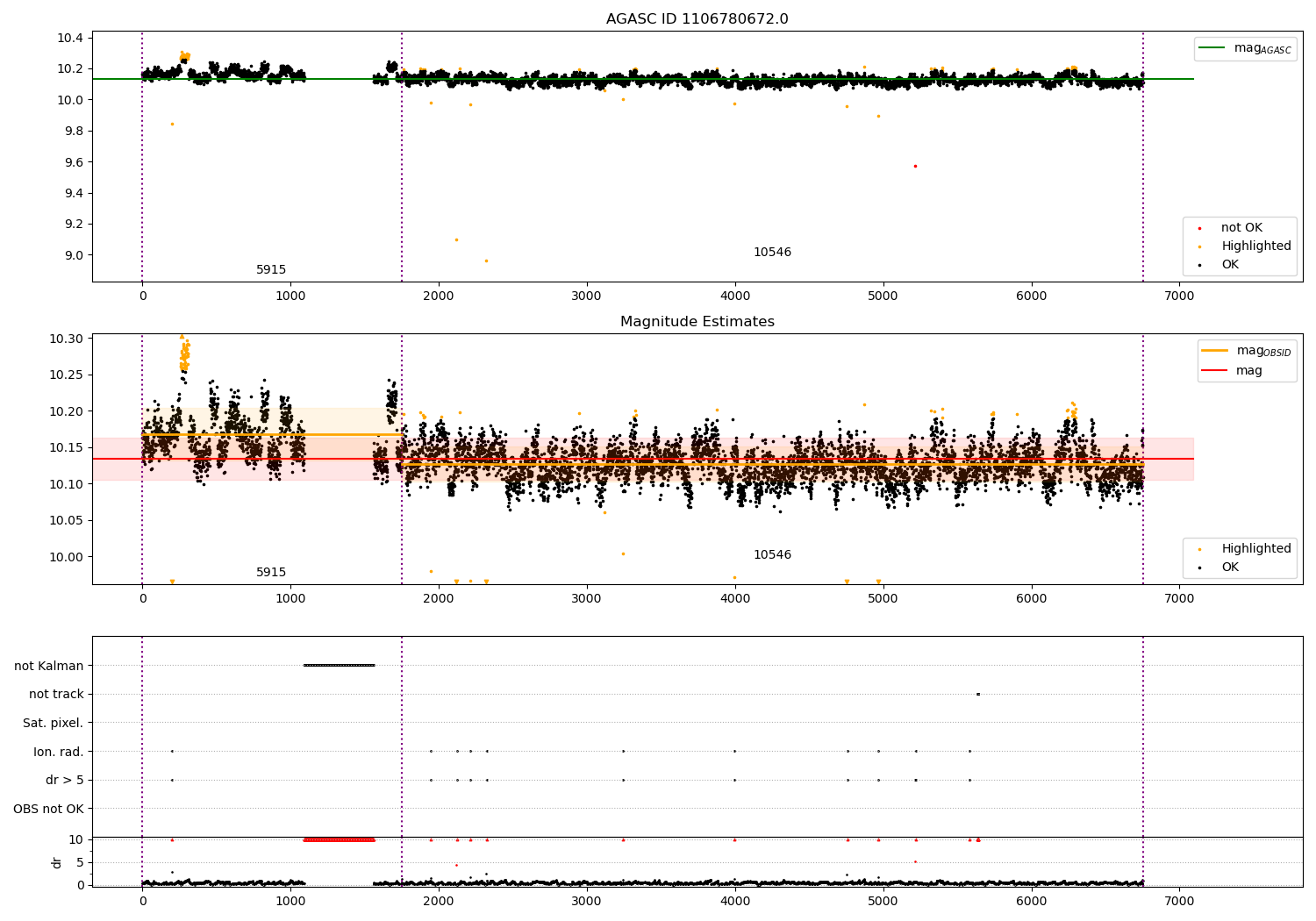Click the '10.00' y-tick in middle plot

[x=70, y=557]
